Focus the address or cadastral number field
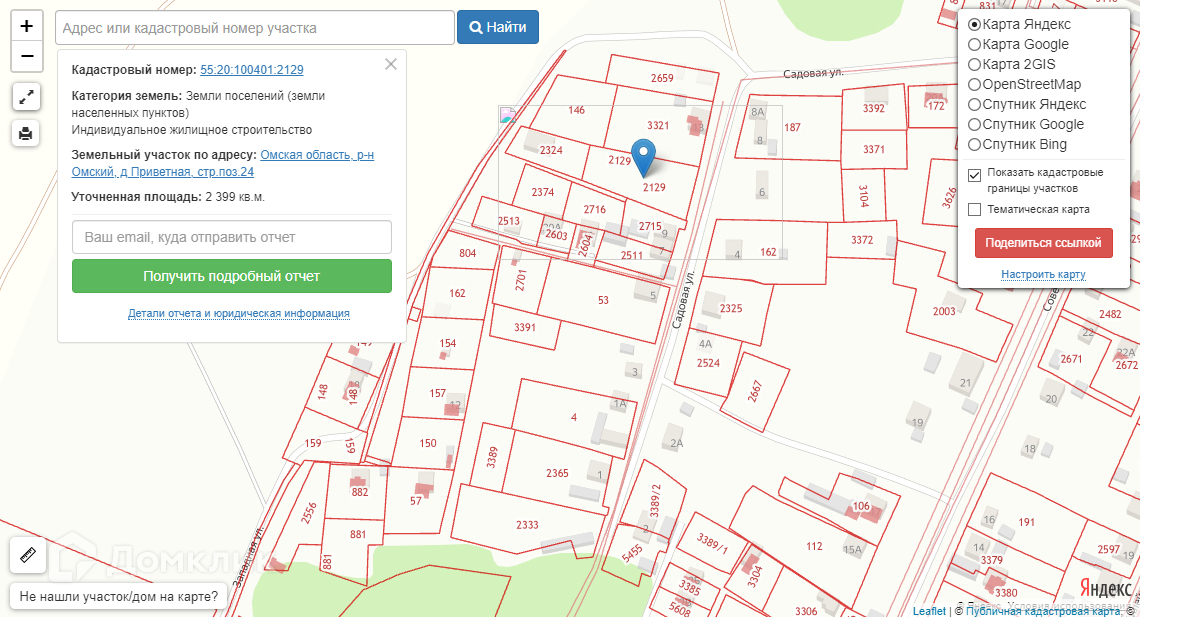The height and width of the screenshot is (617, 1194). click(x=255, y=28)
